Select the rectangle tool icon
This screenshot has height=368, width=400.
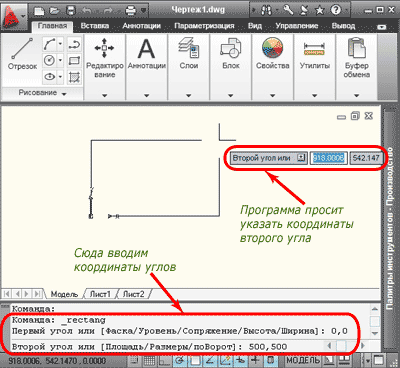(x=74, y=61)
